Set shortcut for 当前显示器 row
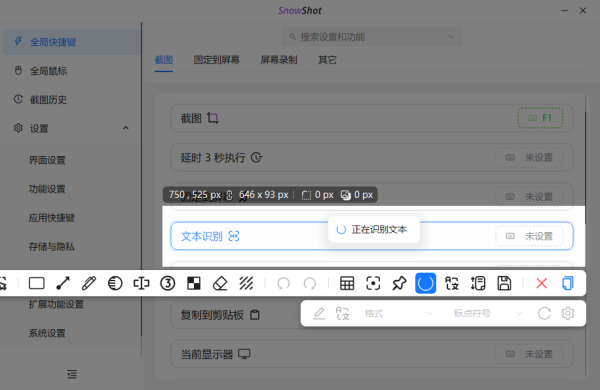 529,354
